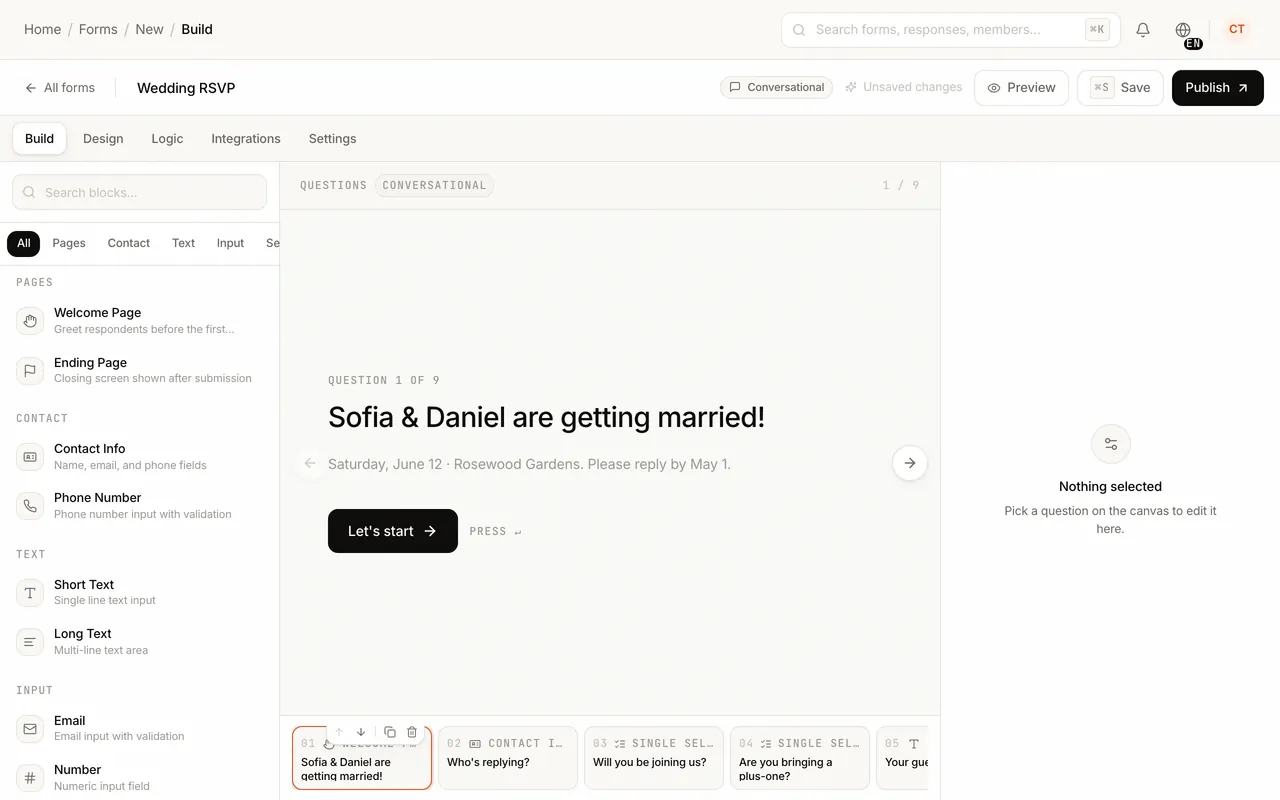
Task: Go to next question with right arrow
Action: coord(910,463)
